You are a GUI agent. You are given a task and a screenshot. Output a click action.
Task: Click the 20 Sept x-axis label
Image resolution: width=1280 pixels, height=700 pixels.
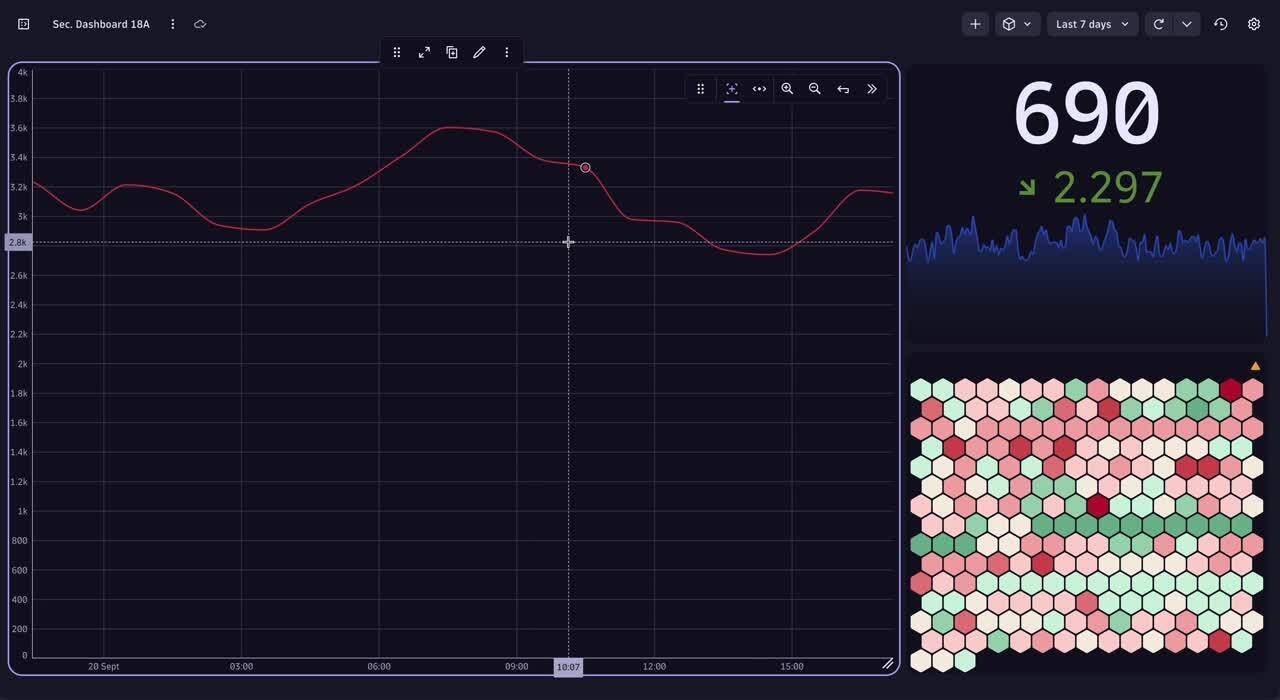click(x=104, y=666)
